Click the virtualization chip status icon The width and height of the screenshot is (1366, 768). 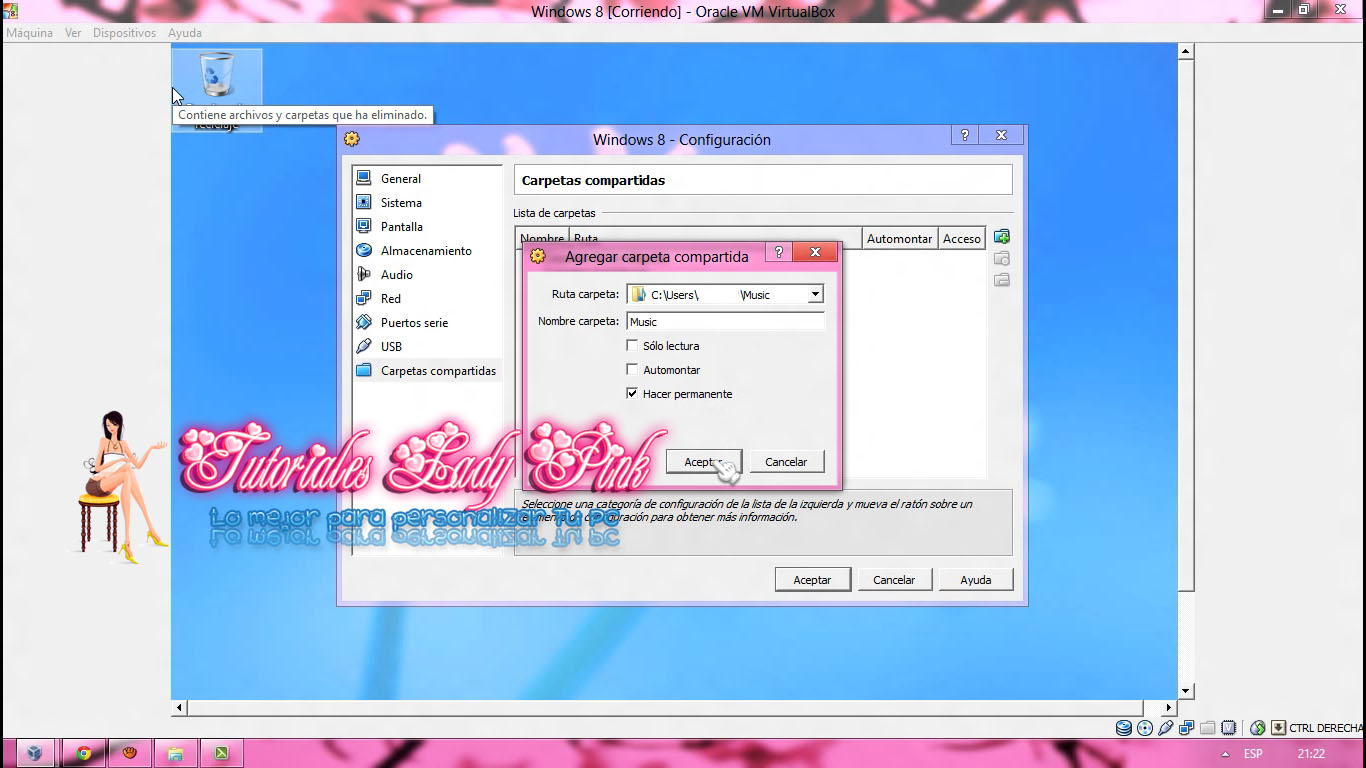click(1228, 728)
